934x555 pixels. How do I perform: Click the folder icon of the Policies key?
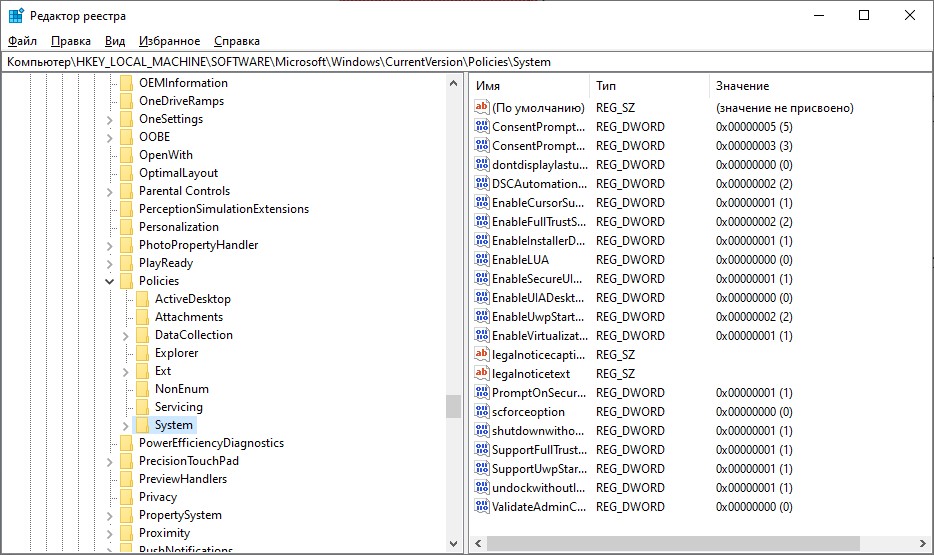coord(126,280)
